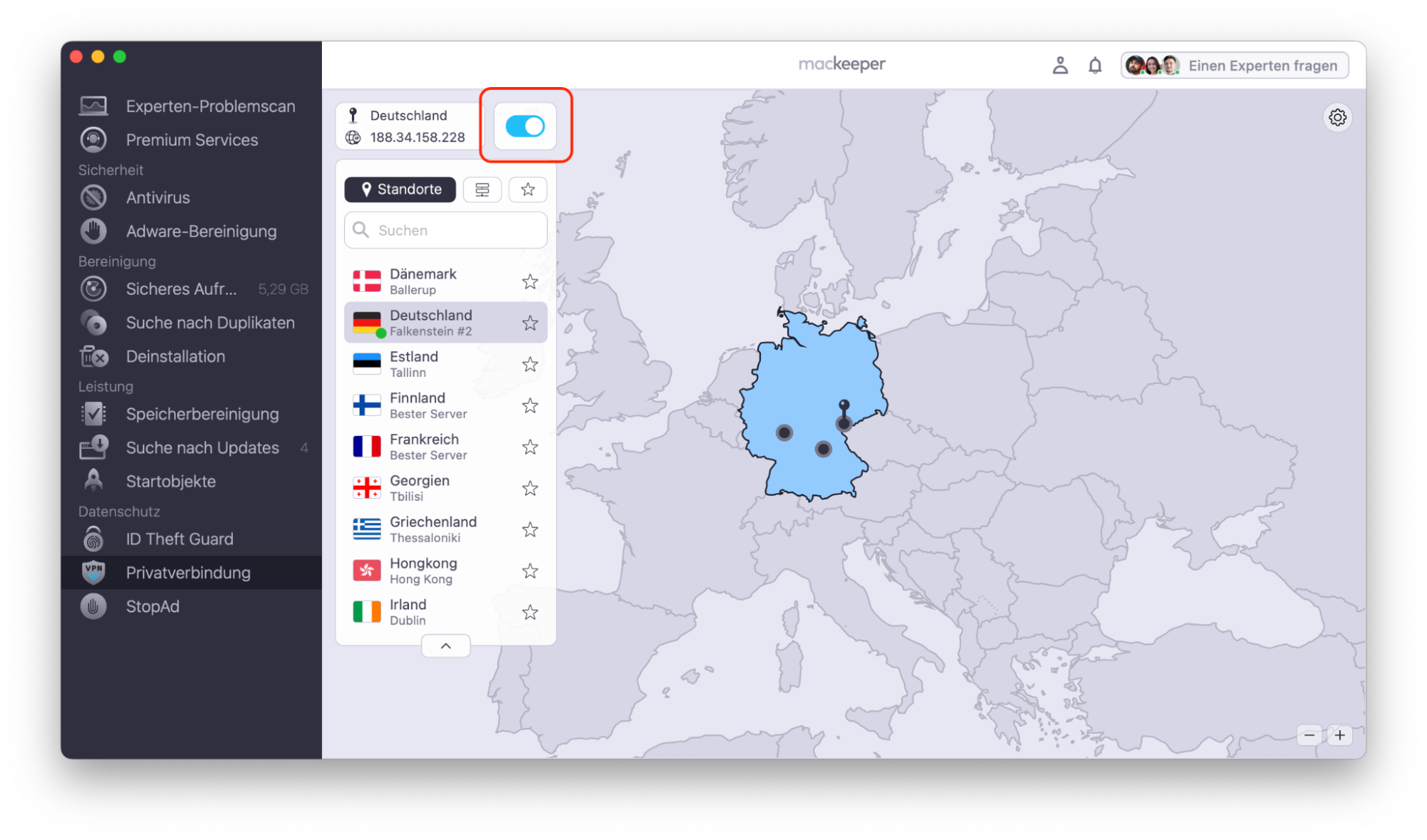
Task: Open Speicherbereinigung in the sidebar
Action: tap(202, 414)
